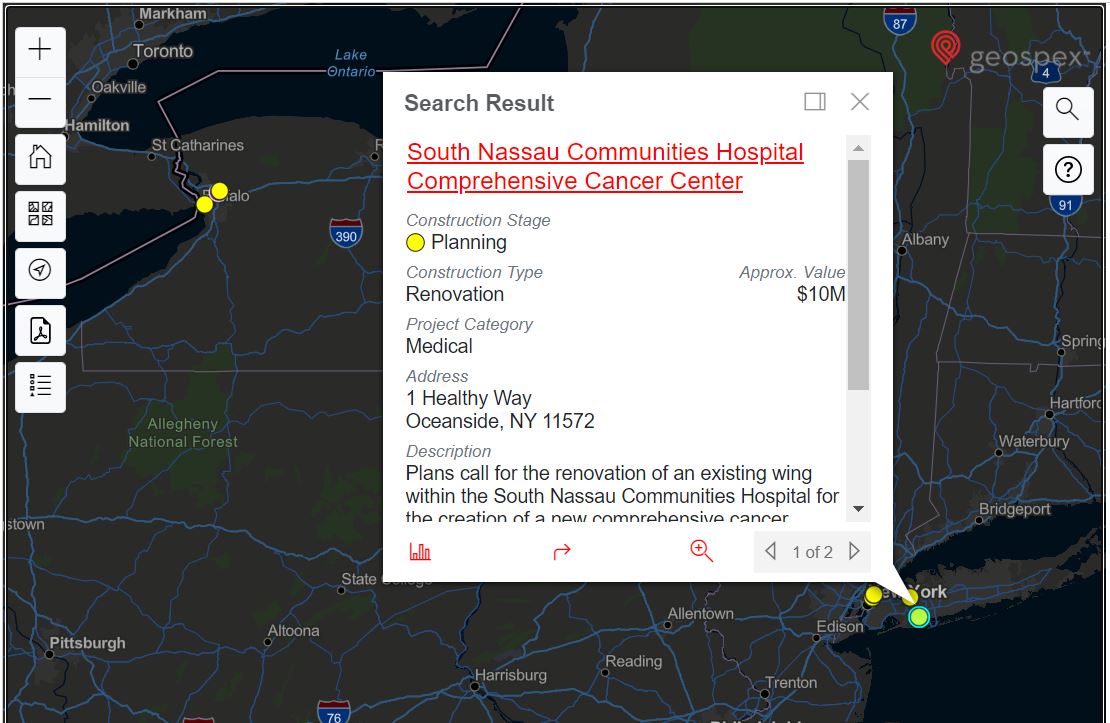Image resolution: width=1110 pixels, height=723 pixels.
Task: Select the yellow marker west of New York
Action: 874,595
